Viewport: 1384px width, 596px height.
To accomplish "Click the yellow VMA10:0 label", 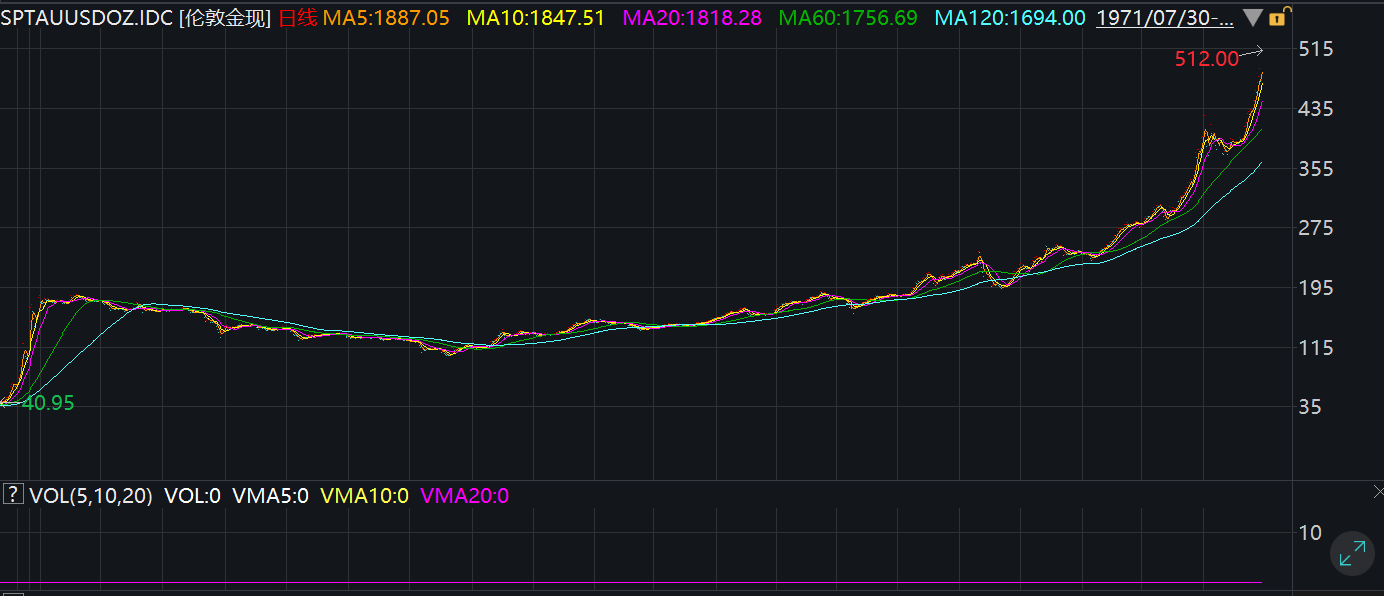I will (x=364, y=495).
